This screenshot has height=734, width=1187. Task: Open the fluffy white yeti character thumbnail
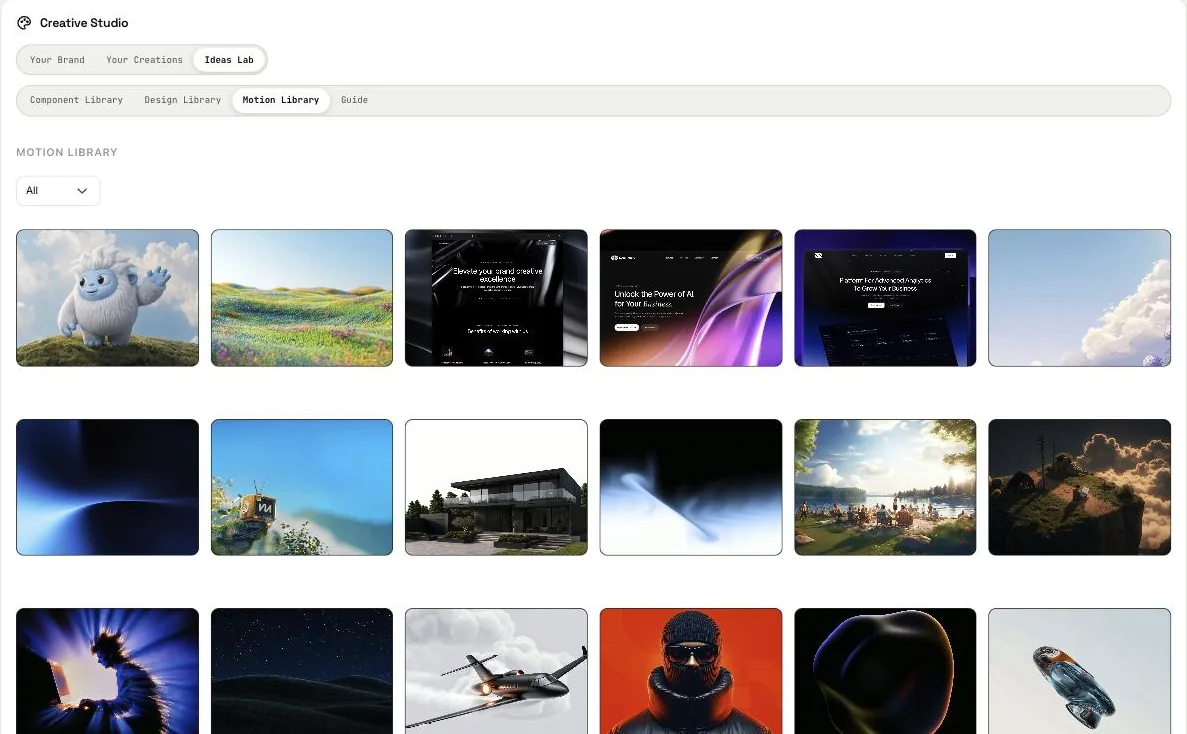[x=107, y=298]
